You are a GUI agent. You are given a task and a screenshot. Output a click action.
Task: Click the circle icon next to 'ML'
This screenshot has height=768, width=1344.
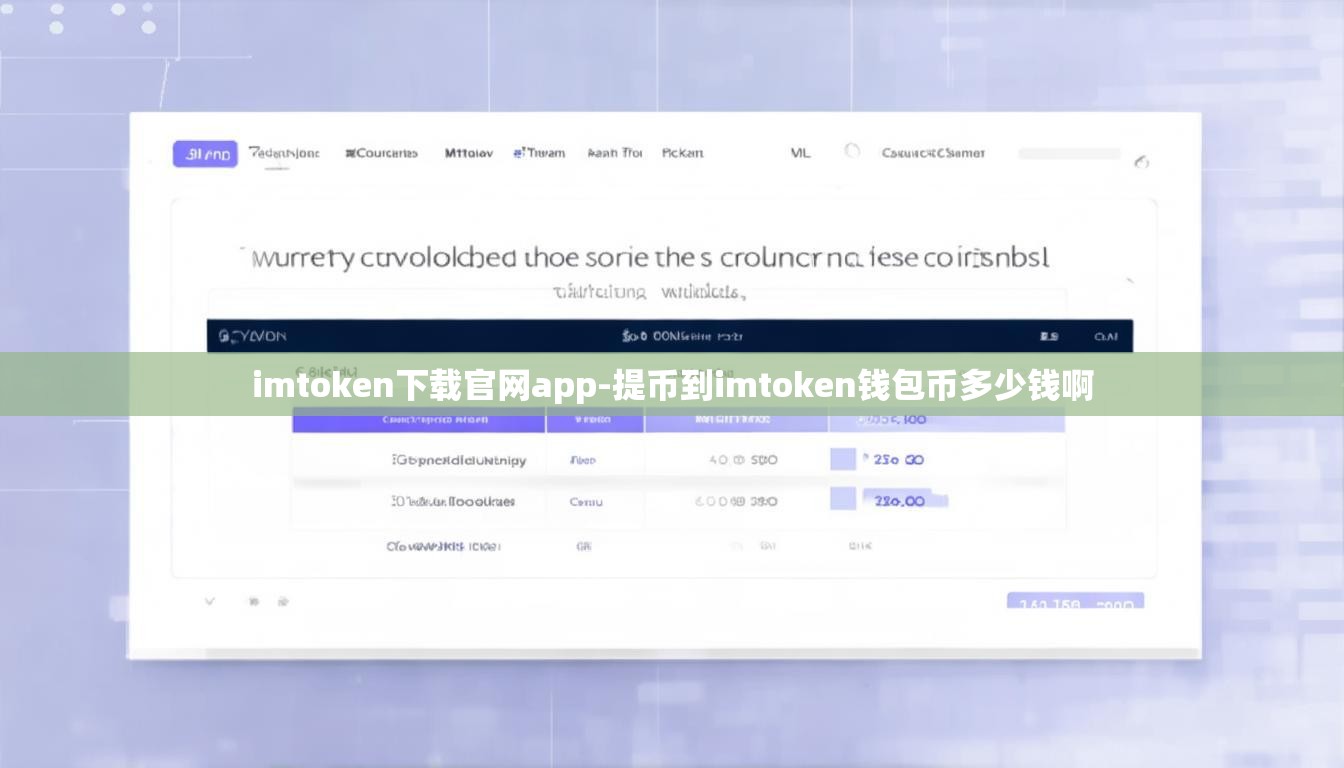(852, 152)
